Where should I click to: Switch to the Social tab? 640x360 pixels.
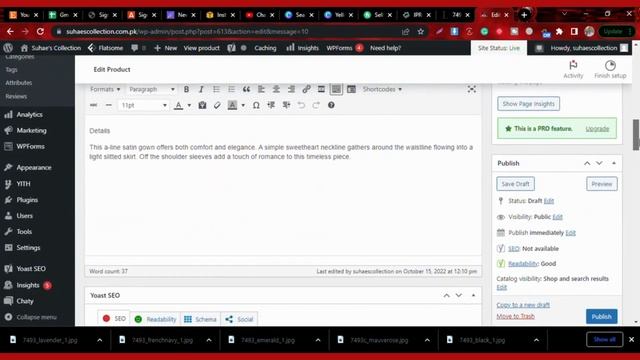click(x=239, y=319)
